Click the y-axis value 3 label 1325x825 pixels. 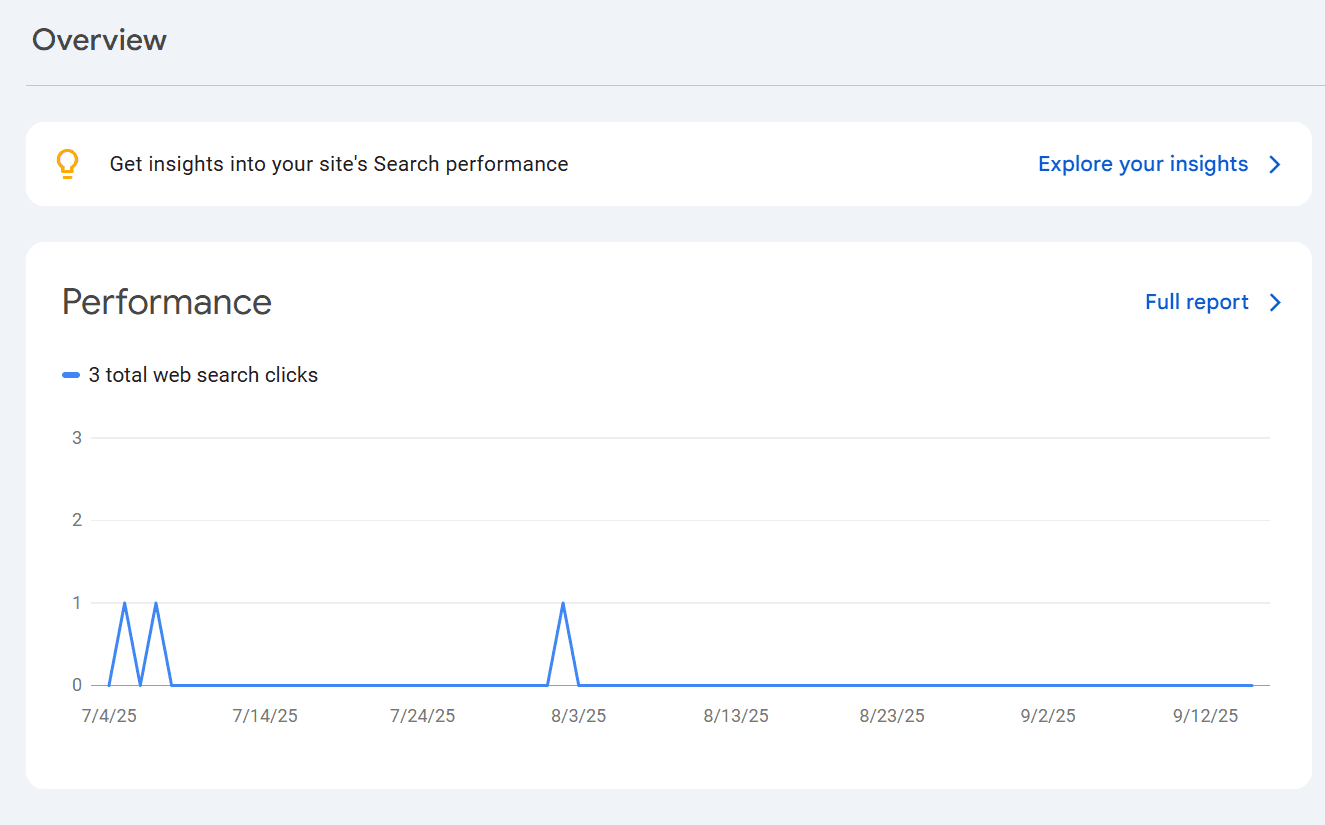point(77,438)
